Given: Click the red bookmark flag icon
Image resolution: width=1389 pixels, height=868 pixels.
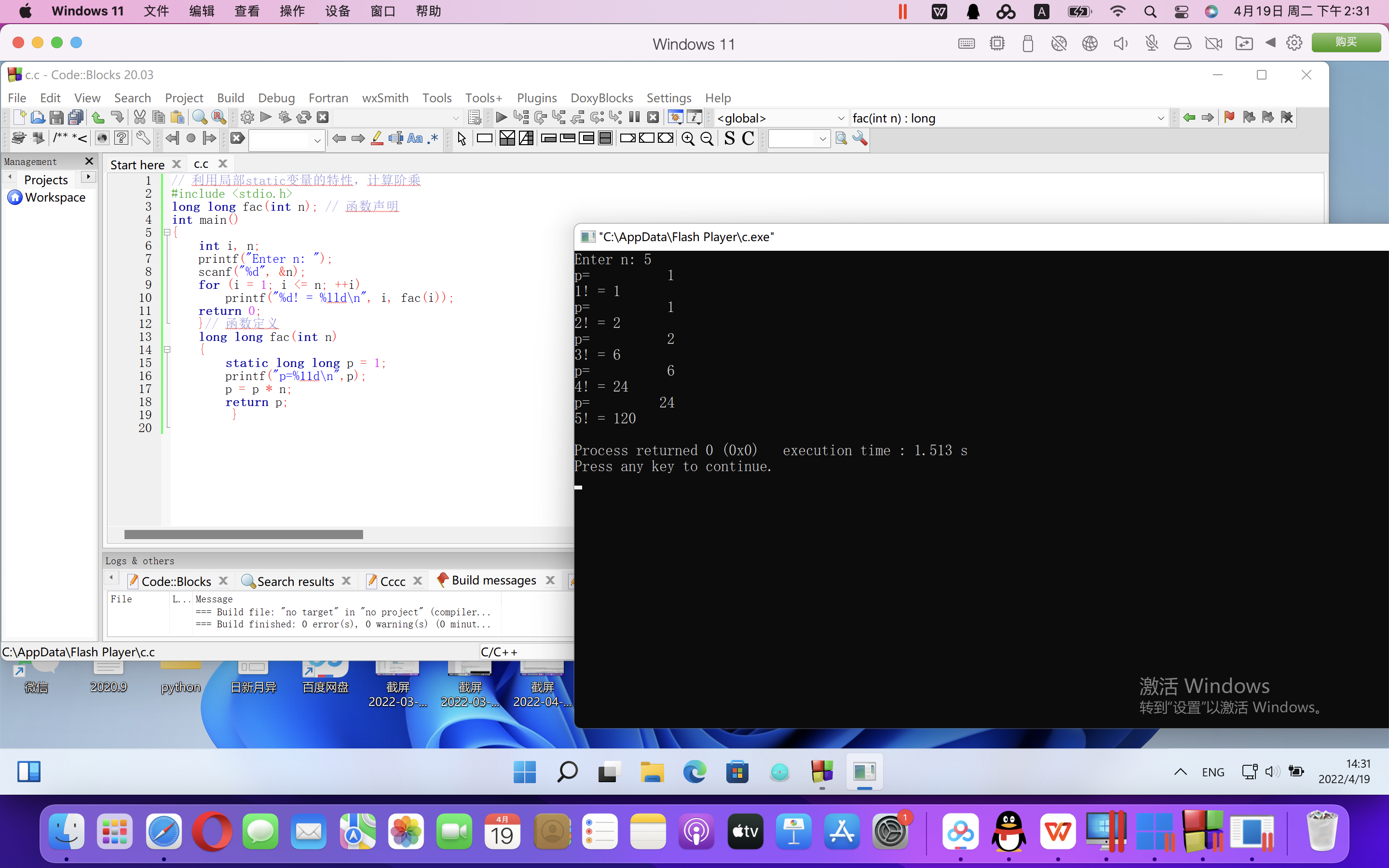Looking at the screenshot, I should pyautogui.click(x=1229, y=118).
